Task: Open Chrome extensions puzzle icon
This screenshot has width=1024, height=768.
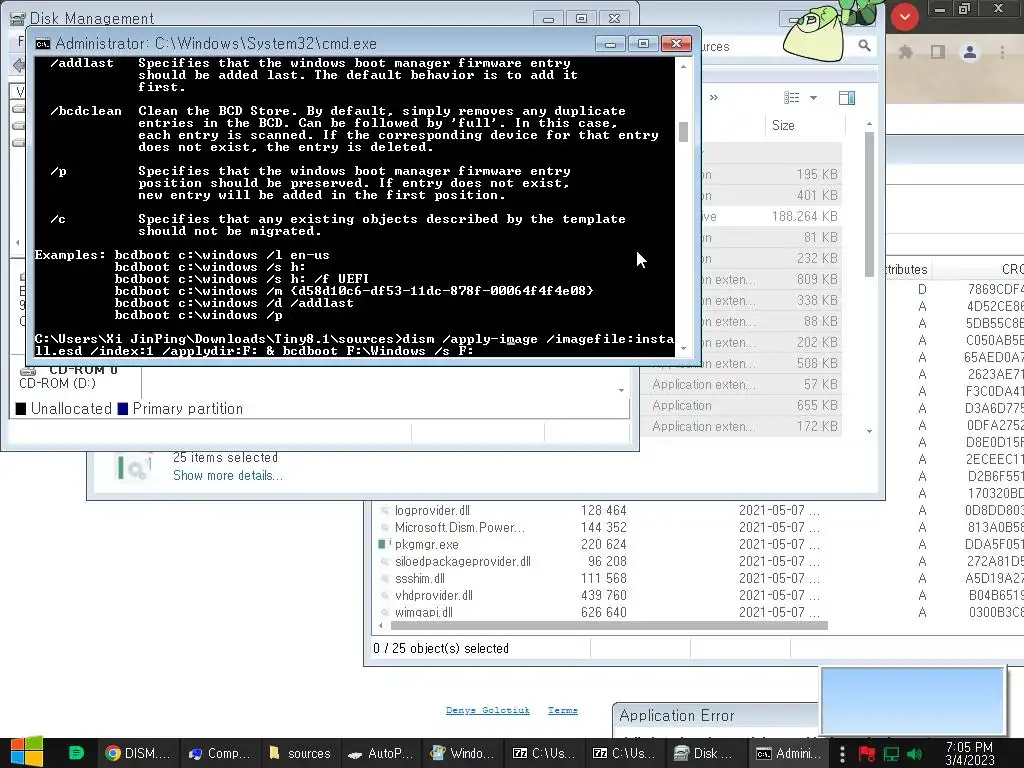Action: coord(905,52)
